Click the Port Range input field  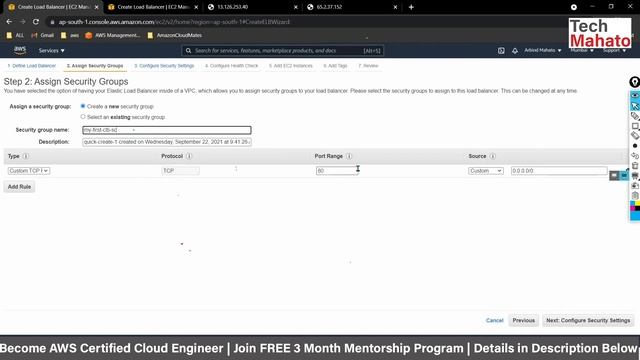337,171
